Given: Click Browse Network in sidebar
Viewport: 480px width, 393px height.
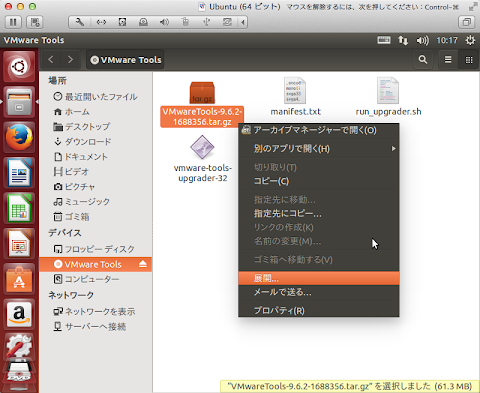Looking at the screenshot, I should [95, 311].
